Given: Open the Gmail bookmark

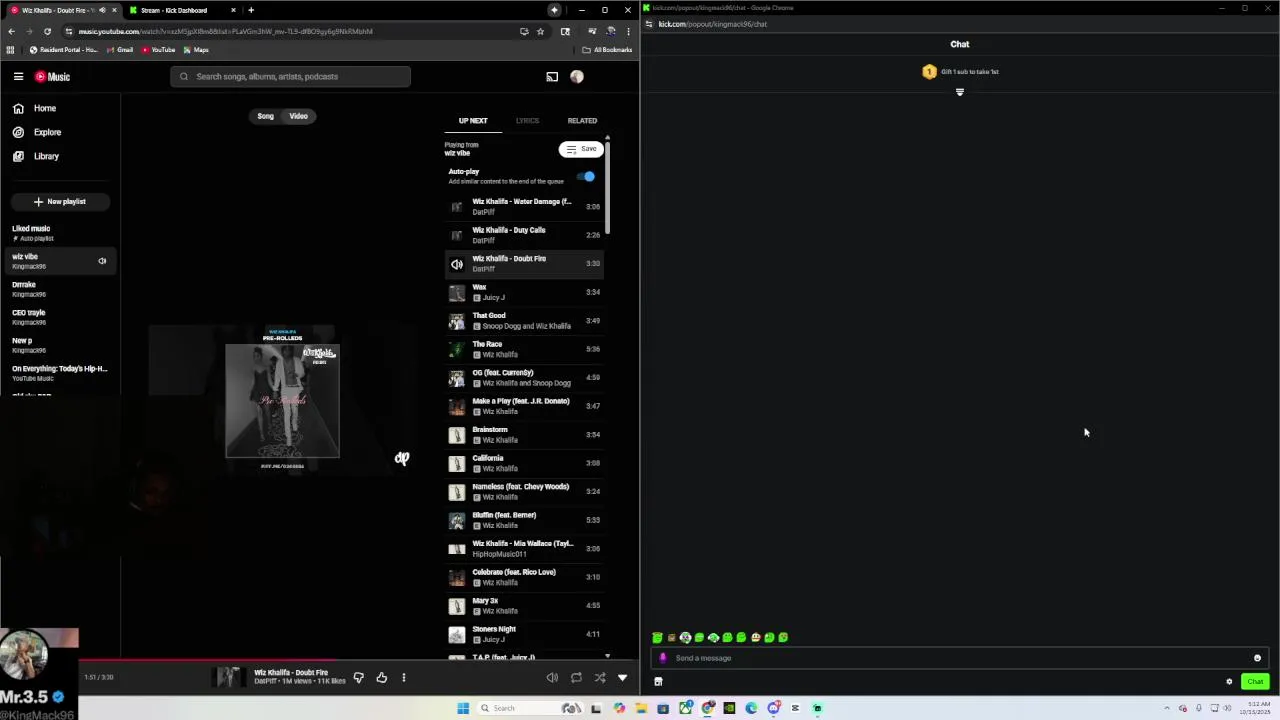Looking at the screenshot, I should tap(121, 49).
